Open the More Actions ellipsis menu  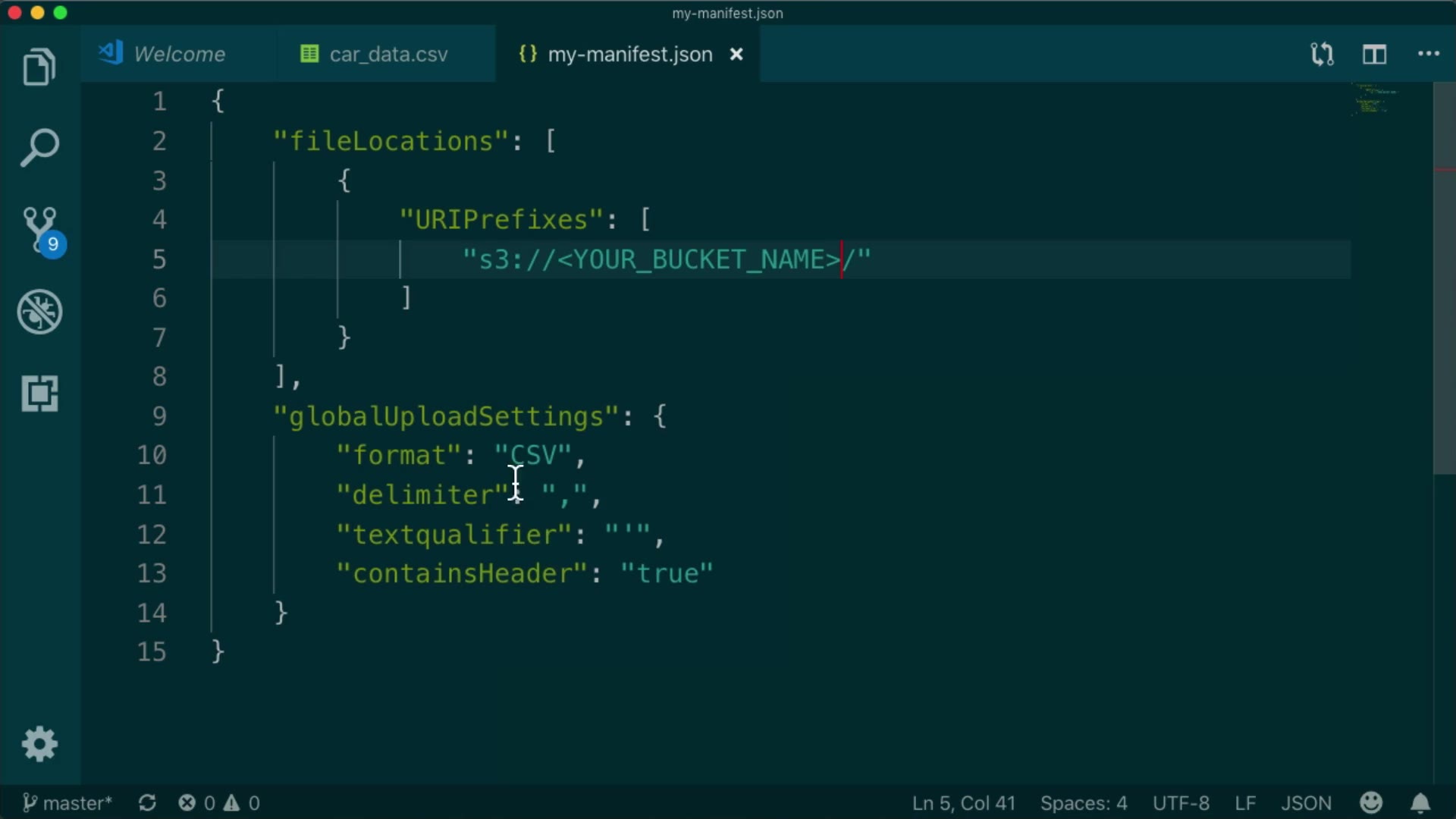point(1428,55)
